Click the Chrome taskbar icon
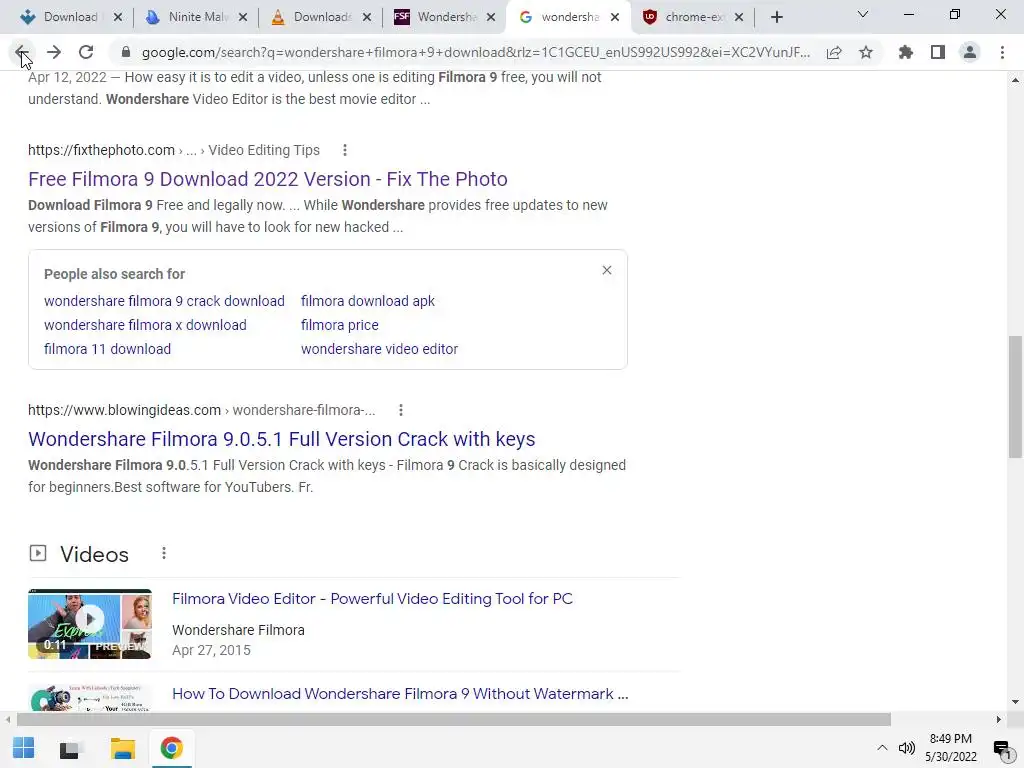This screenshot has height=768, width=1024. 171,748
